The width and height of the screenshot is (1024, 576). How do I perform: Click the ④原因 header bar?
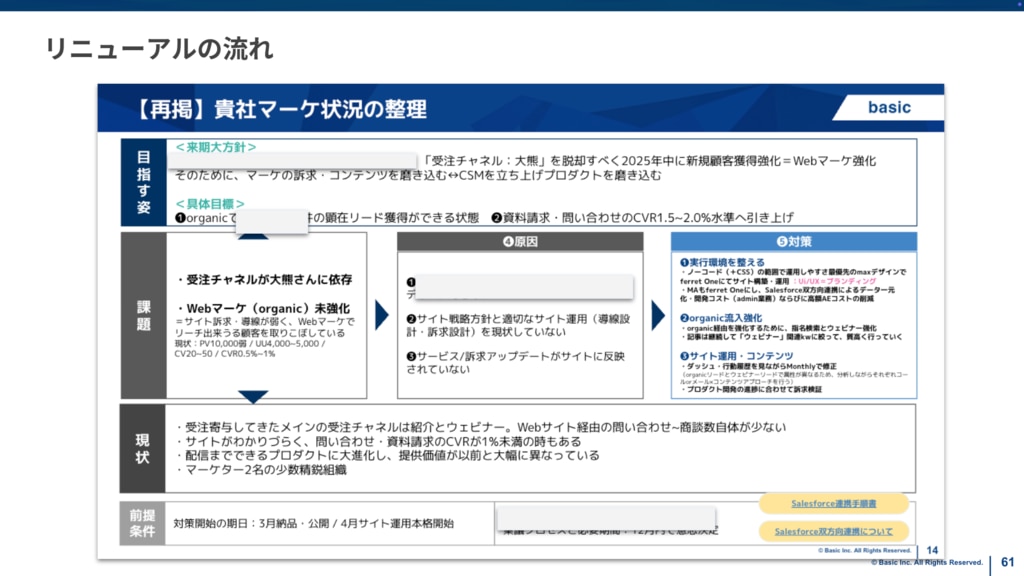pos(520,242)
